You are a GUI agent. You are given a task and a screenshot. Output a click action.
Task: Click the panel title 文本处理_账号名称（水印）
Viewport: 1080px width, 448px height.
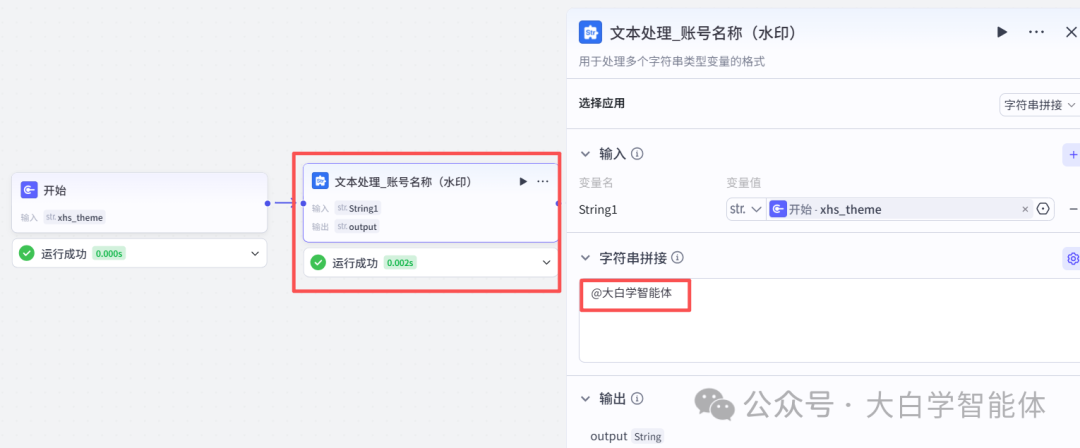pyautogui.click(x=705, y=32)
